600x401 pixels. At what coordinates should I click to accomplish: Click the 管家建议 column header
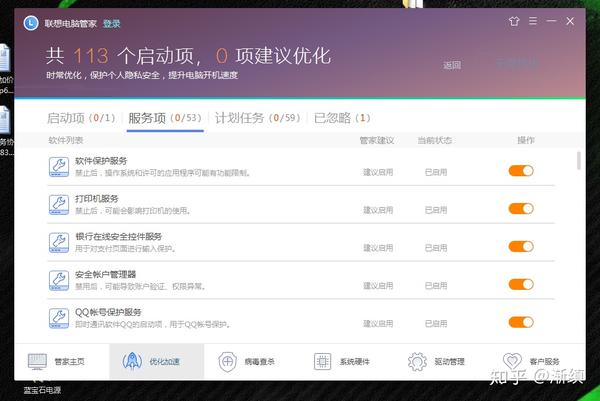[x=377, y=140]
